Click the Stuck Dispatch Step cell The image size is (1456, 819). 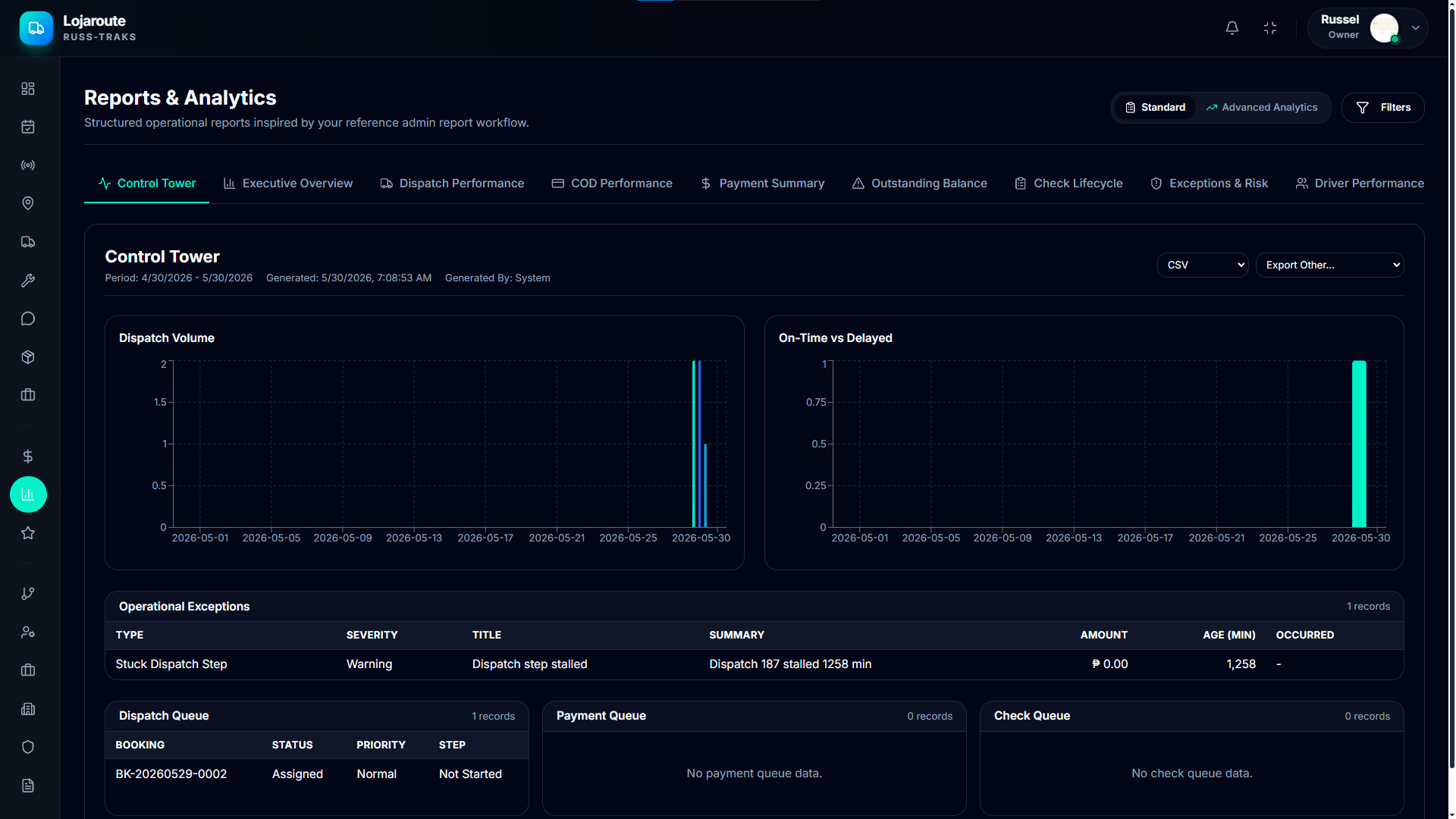click(x=171, y=664)
